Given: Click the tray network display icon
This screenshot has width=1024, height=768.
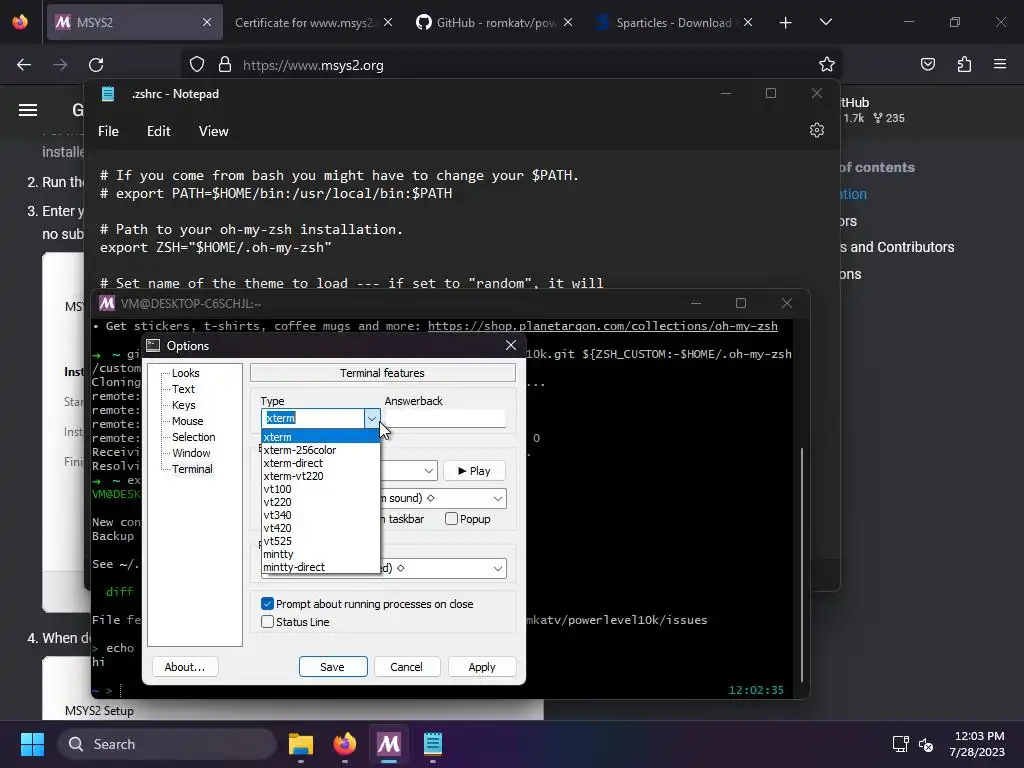Looking at the screenshot, I should point(901,744).
